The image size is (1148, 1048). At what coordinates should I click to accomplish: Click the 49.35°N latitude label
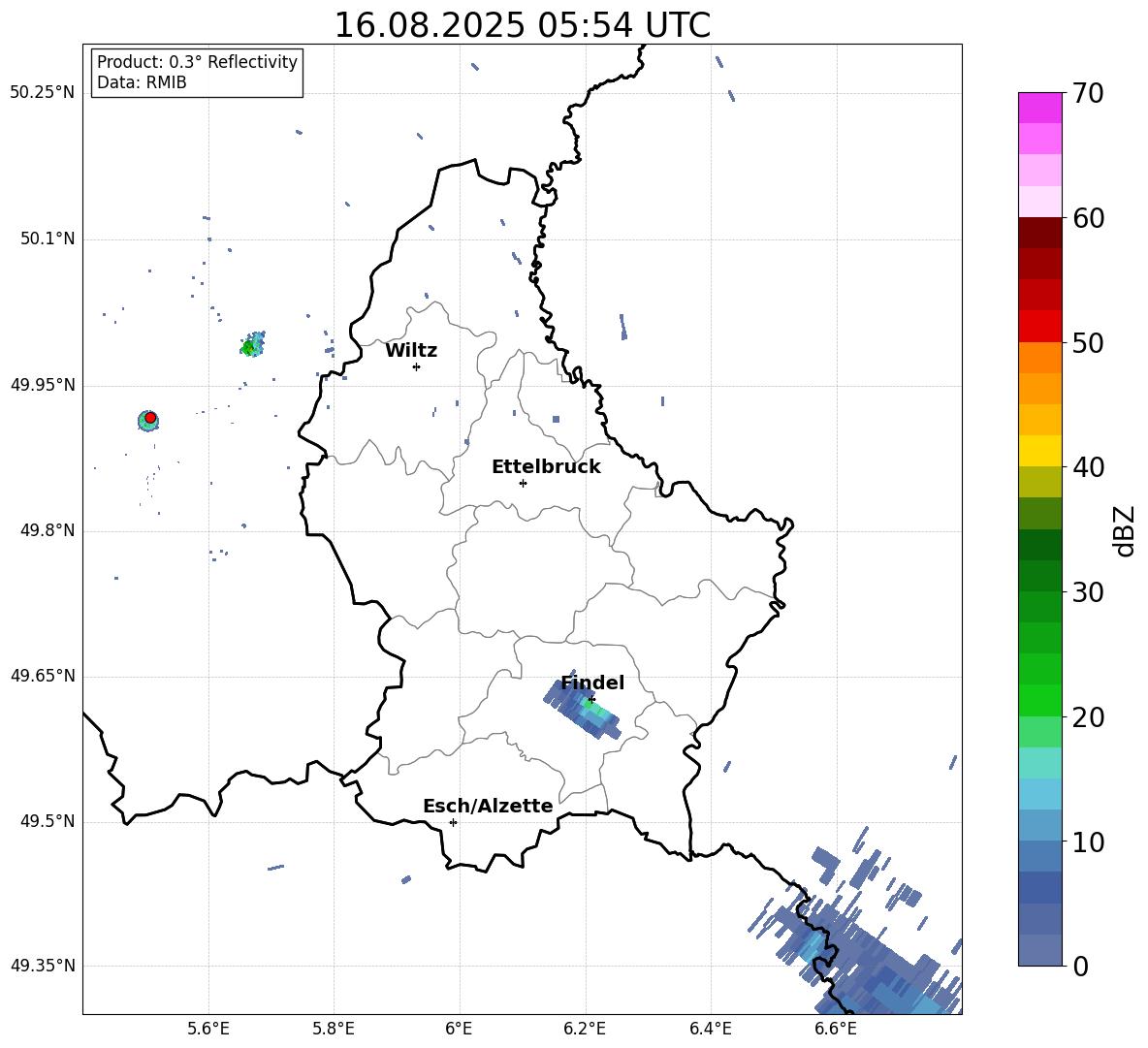click(43, 966)
